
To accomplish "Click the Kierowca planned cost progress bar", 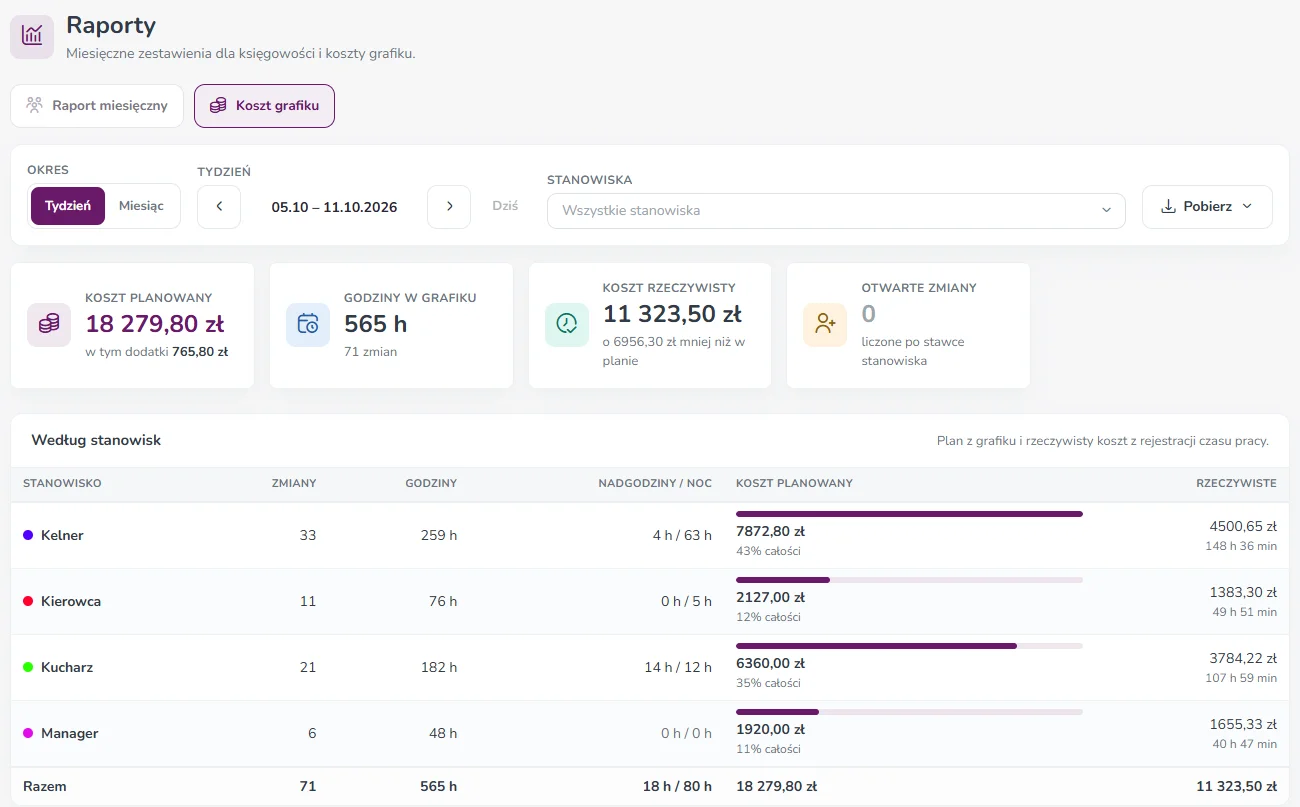I will tap(909, 580).
